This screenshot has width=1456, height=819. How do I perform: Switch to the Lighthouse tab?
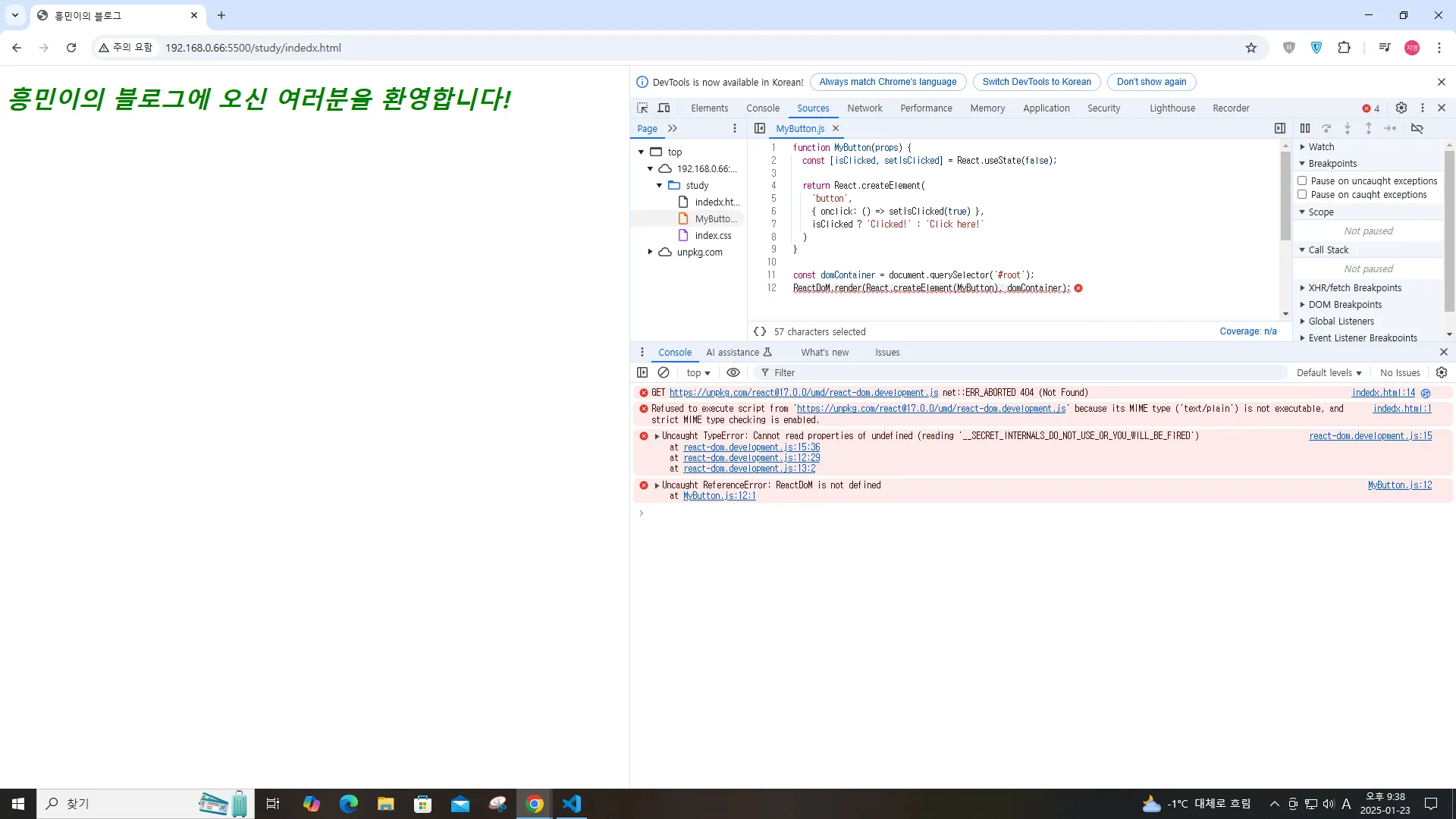1172,108
